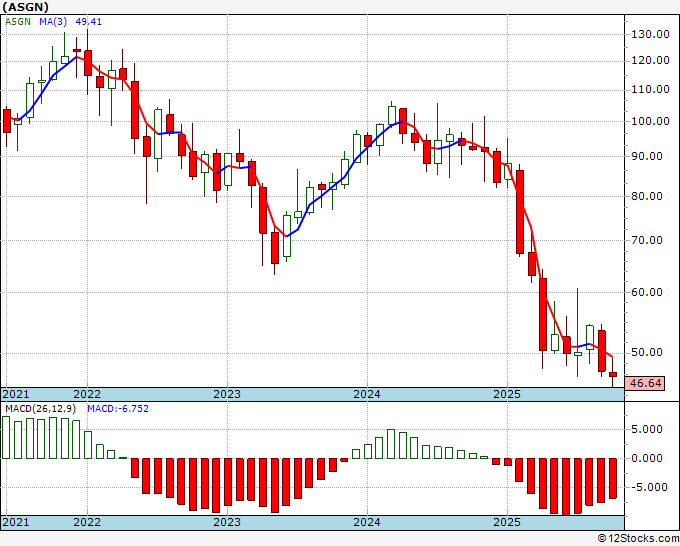Click the 70.00 price axis label
The image size is (680, 546).
pos(647,240)
